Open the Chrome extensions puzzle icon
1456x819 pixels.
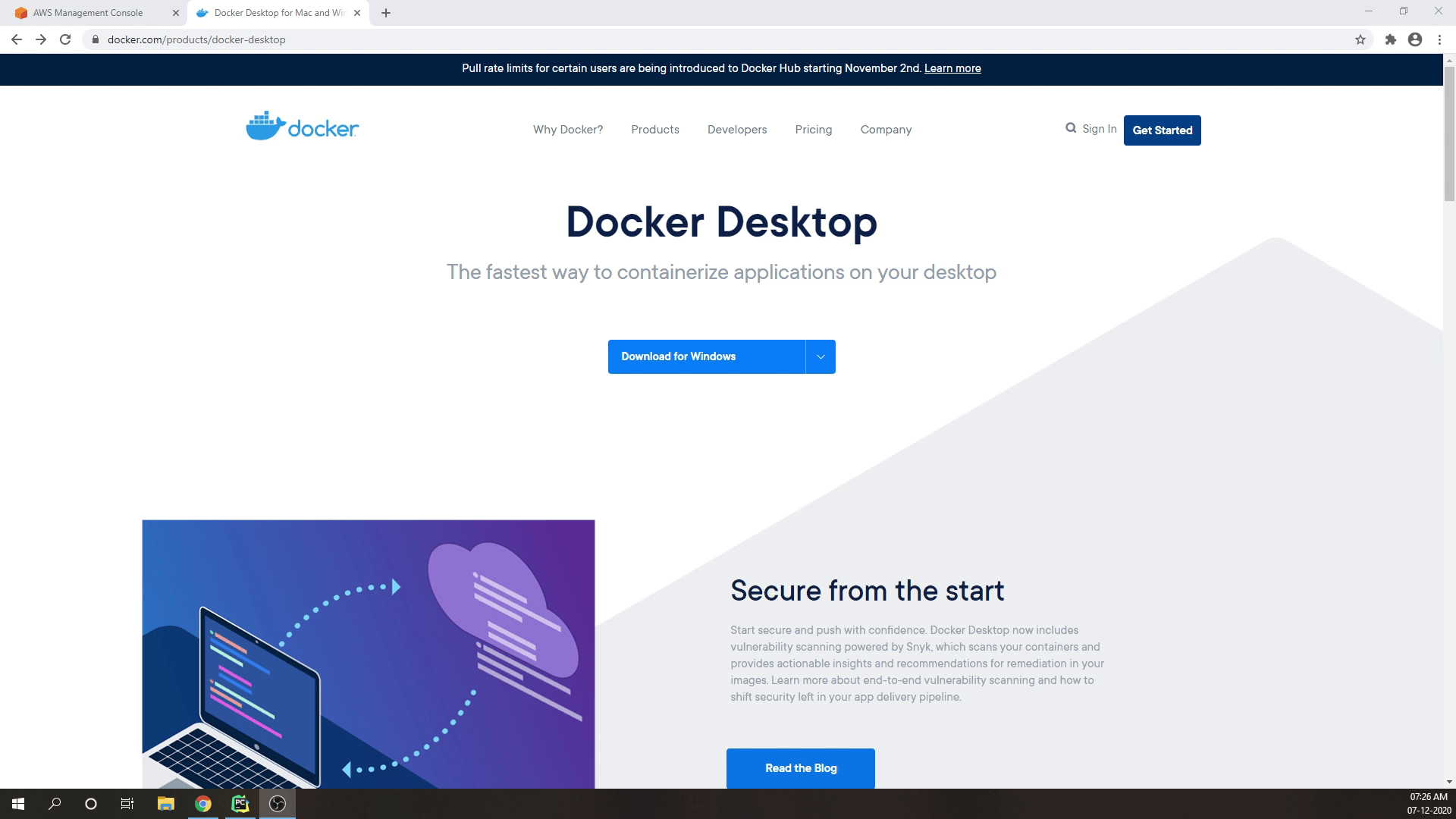pos(1390,39)
